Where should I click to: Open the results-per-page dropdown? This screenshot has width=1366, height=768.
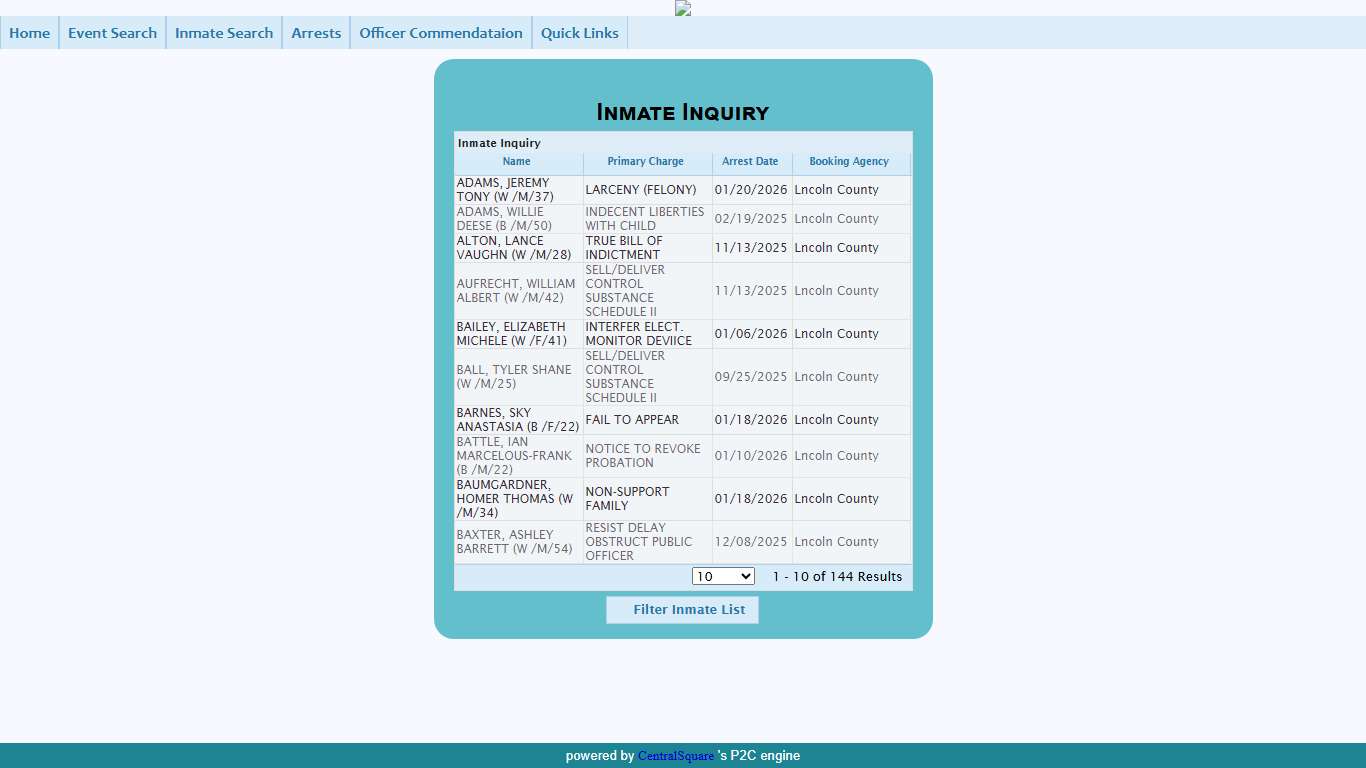[x=723, y=577]
